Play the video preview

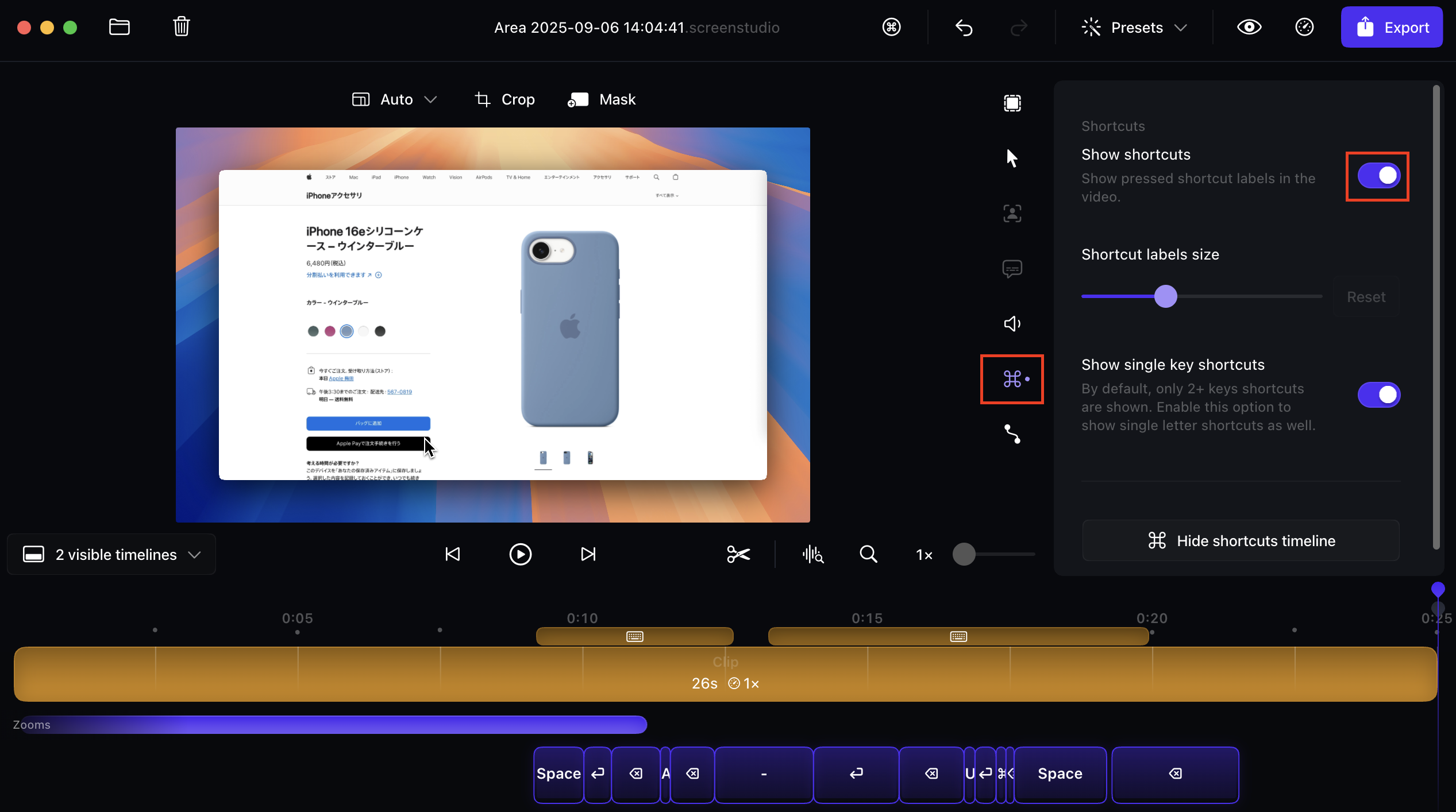coord(520,554)
